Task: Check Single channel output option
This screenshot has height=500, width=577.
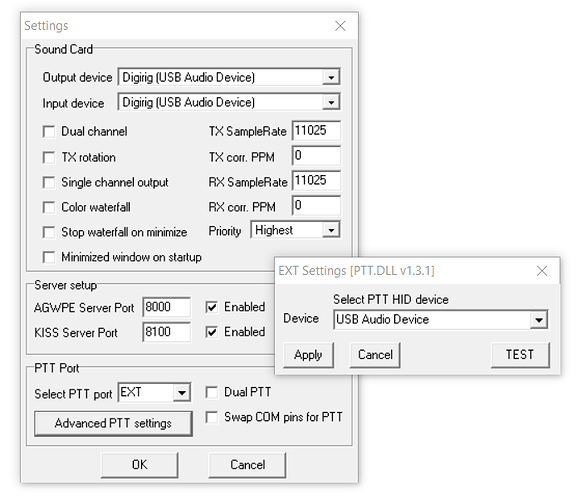Action: coord(49,182)
